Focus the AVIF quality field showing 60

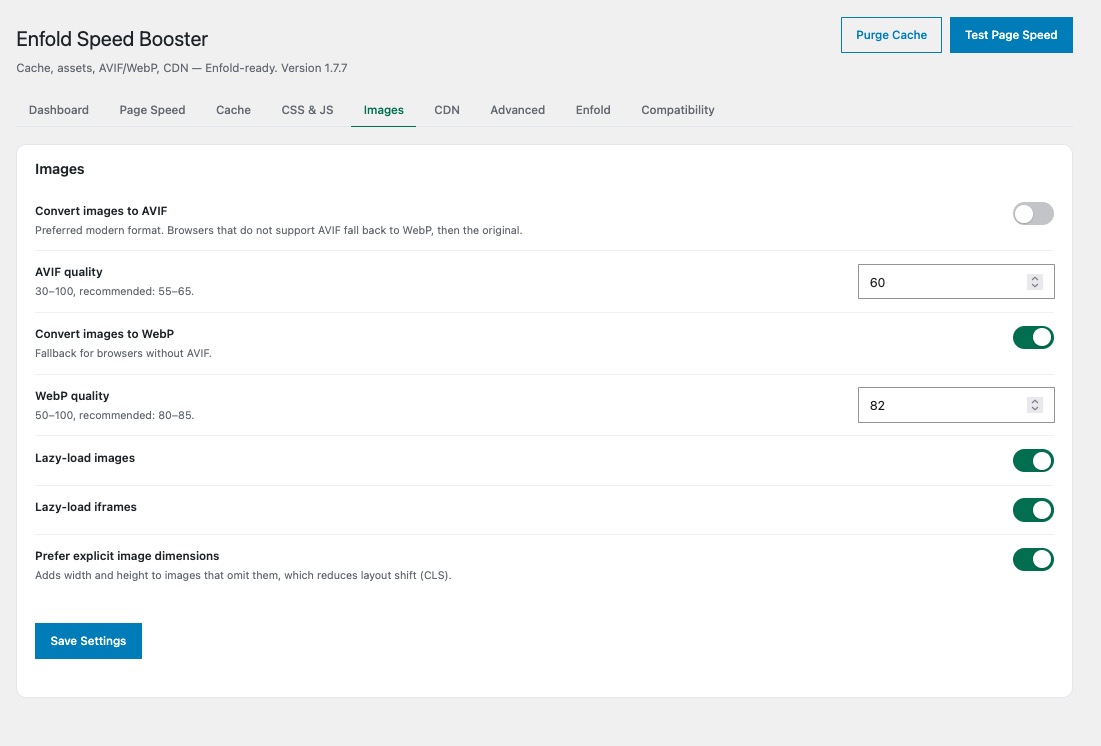956,282
